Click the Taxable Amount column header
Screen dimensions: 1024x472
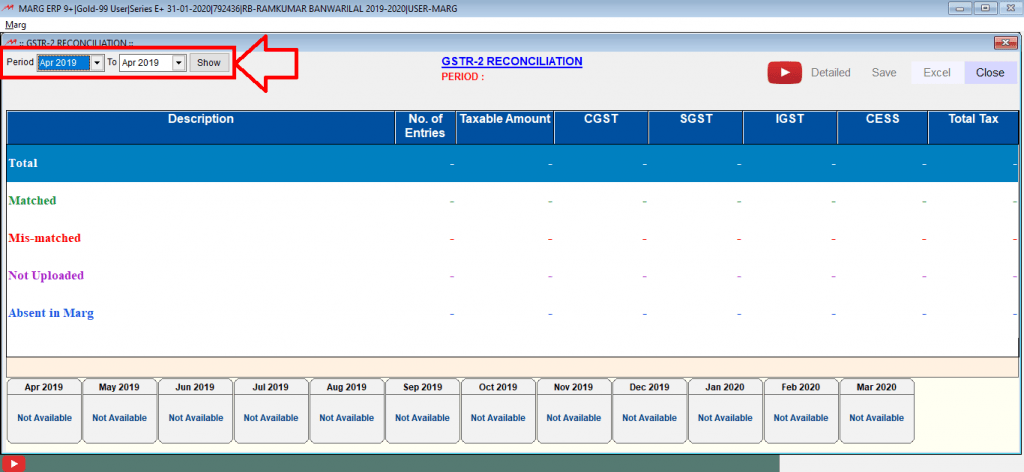[x=505, y=127]
